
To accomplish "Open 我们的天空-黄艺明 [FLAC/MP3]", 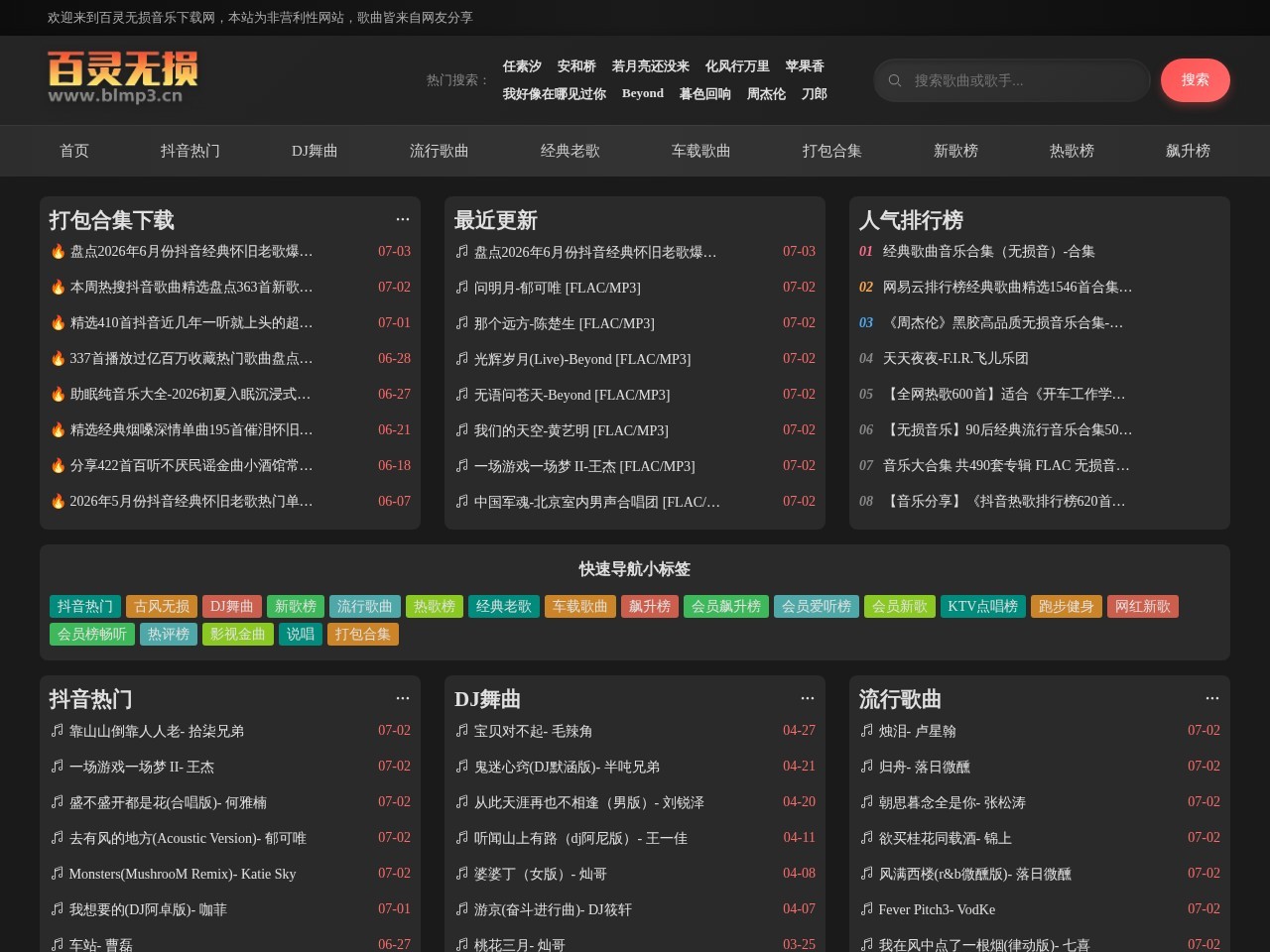I will click(571, 430).
